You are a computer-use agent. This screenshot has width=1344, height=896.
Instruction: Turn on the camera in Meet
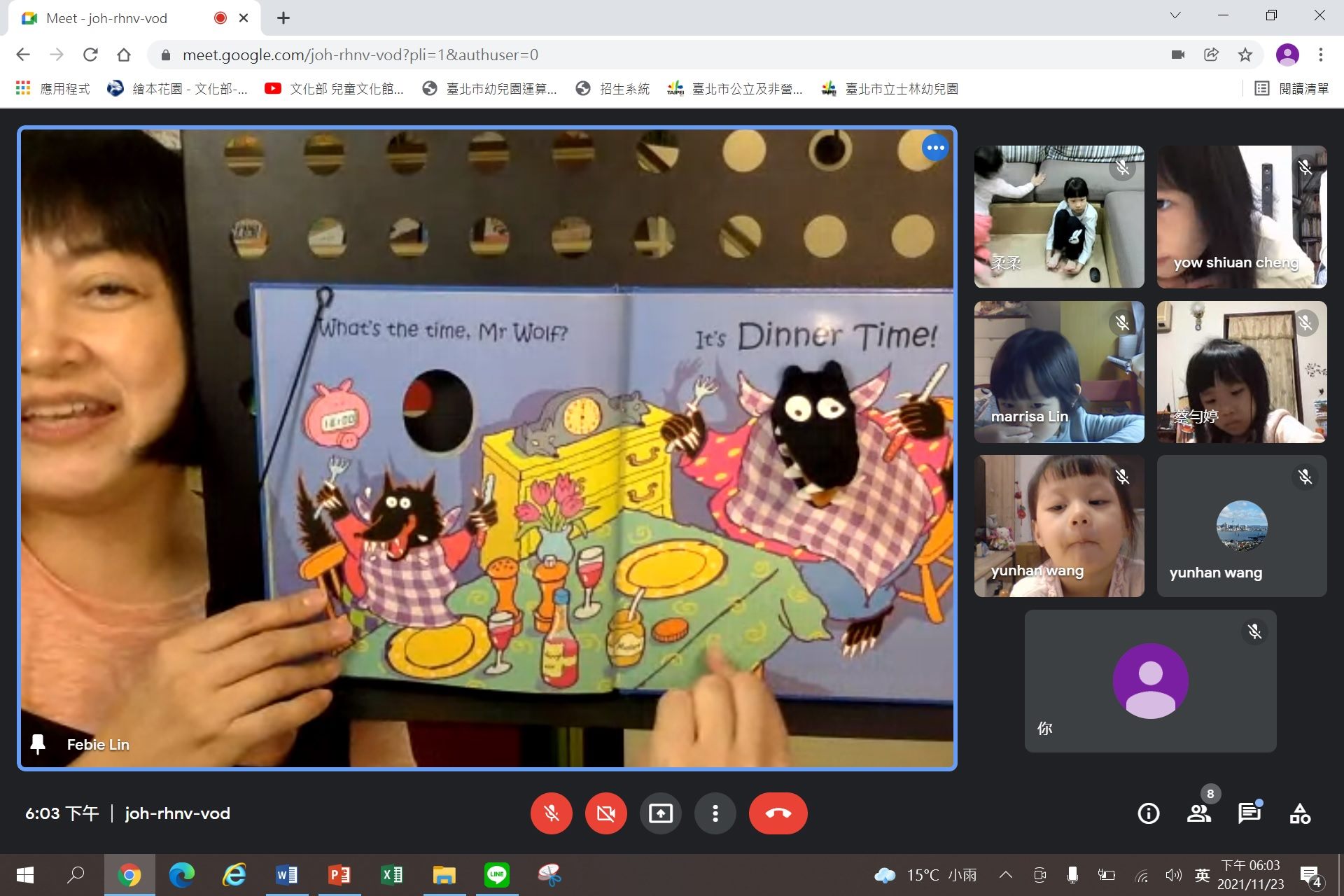pos(605,813)
